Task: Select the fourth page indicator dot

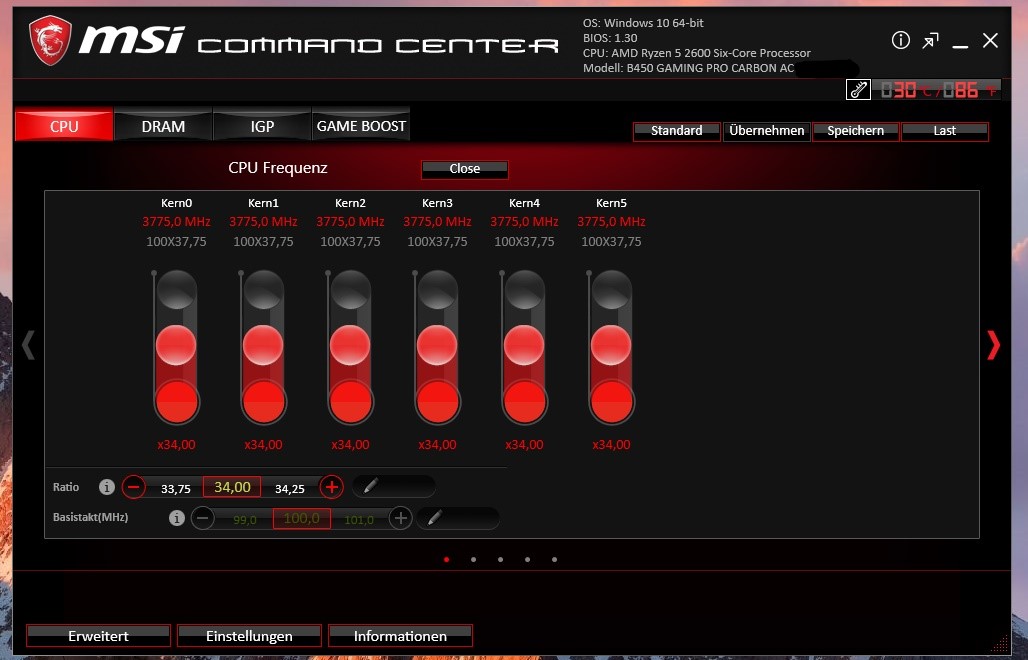Action: (527, 560)
